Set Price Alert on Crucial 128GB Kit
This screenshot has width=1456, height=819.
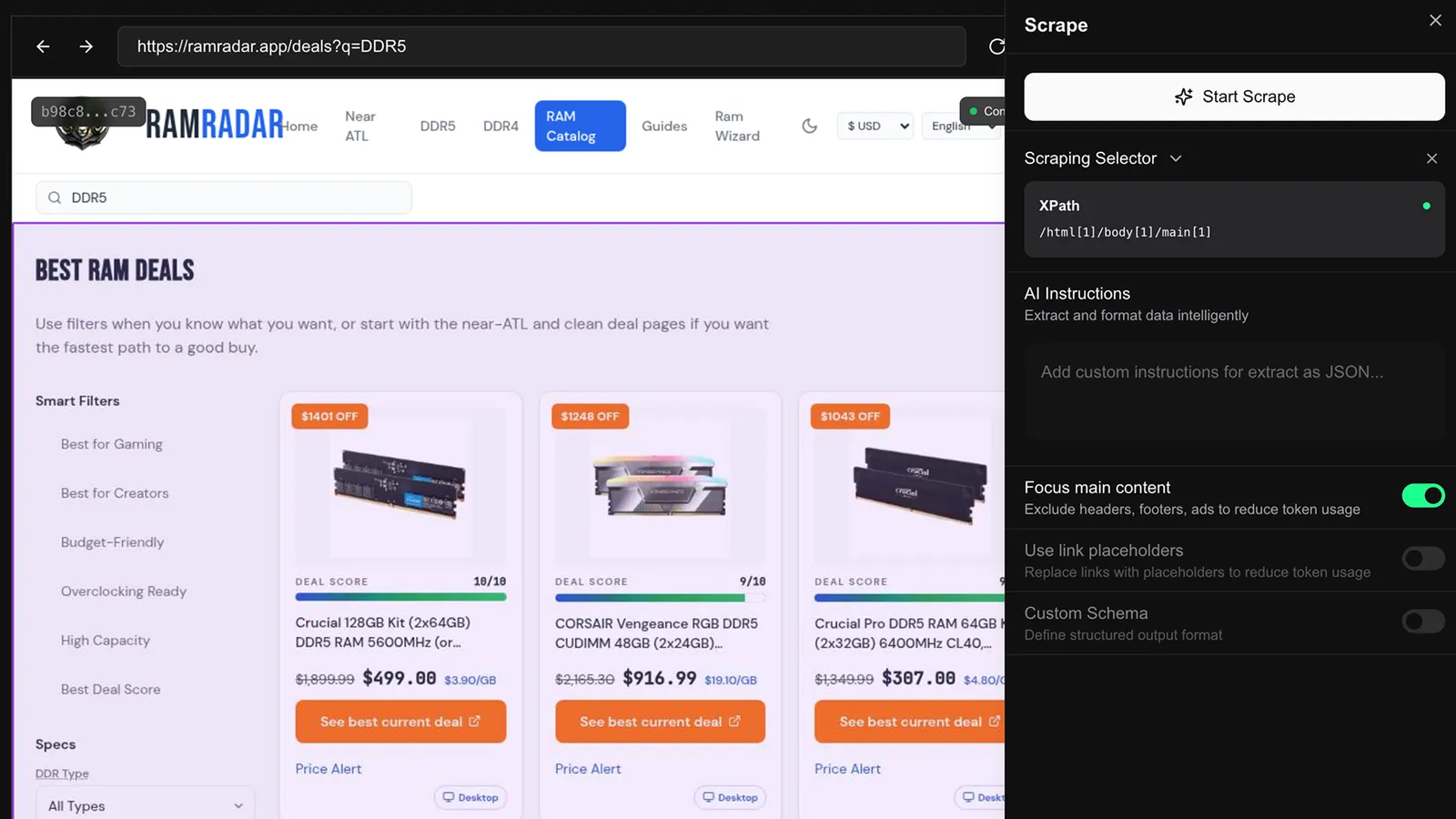[329, 769]
